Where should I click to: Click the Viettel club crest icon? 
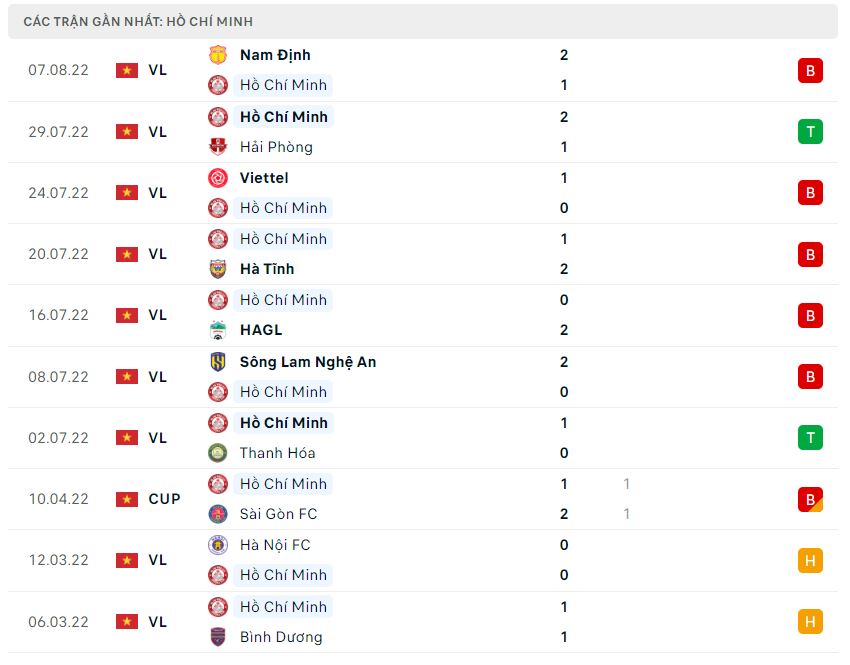(217, 178)
